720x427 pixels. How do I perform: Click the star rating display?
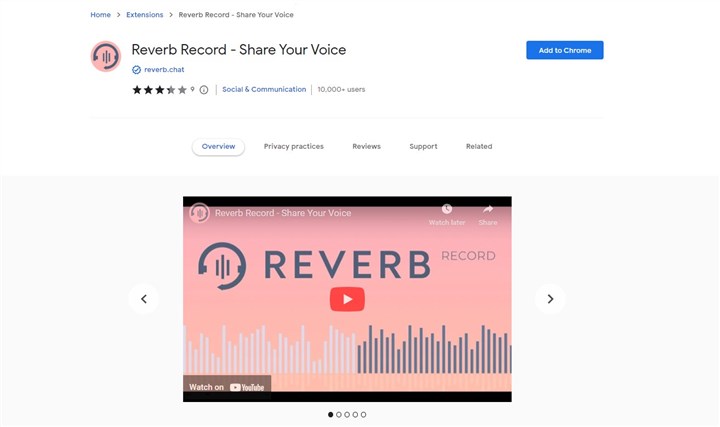159,90
